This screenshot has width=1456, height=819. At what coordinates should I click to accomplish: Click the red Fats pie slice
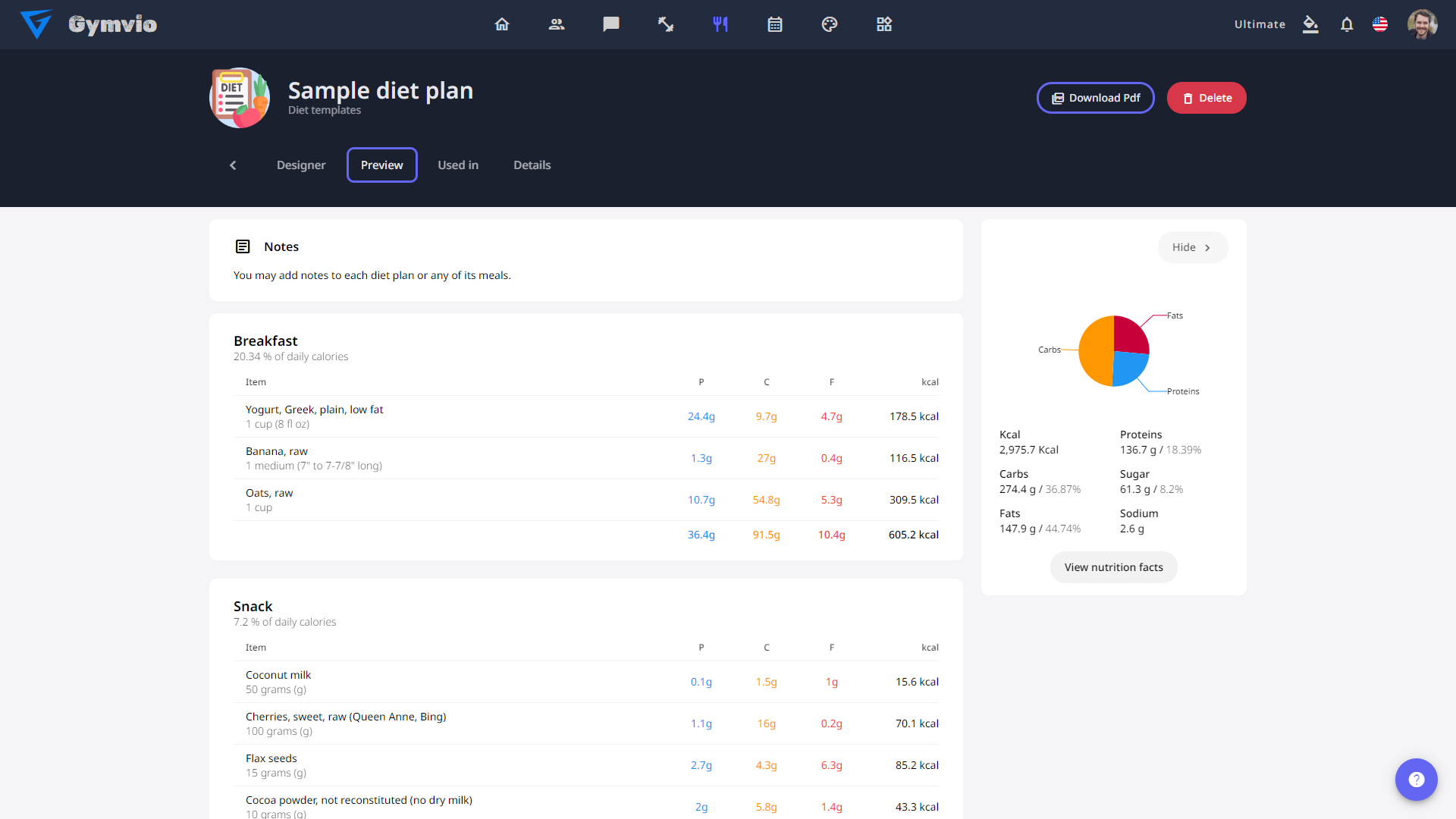tap(1131, 335)
